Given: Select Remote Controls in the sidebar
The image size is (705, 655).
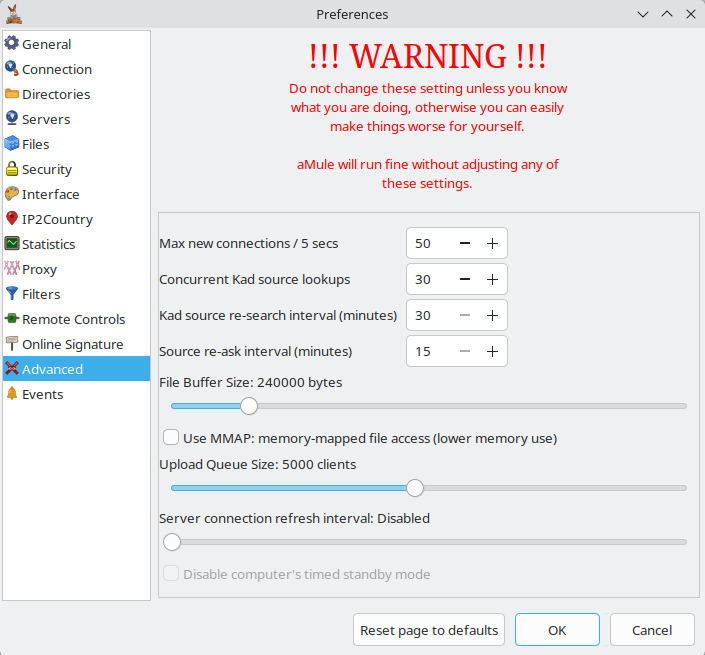Looking at the screenshot, I should point(76,319).
